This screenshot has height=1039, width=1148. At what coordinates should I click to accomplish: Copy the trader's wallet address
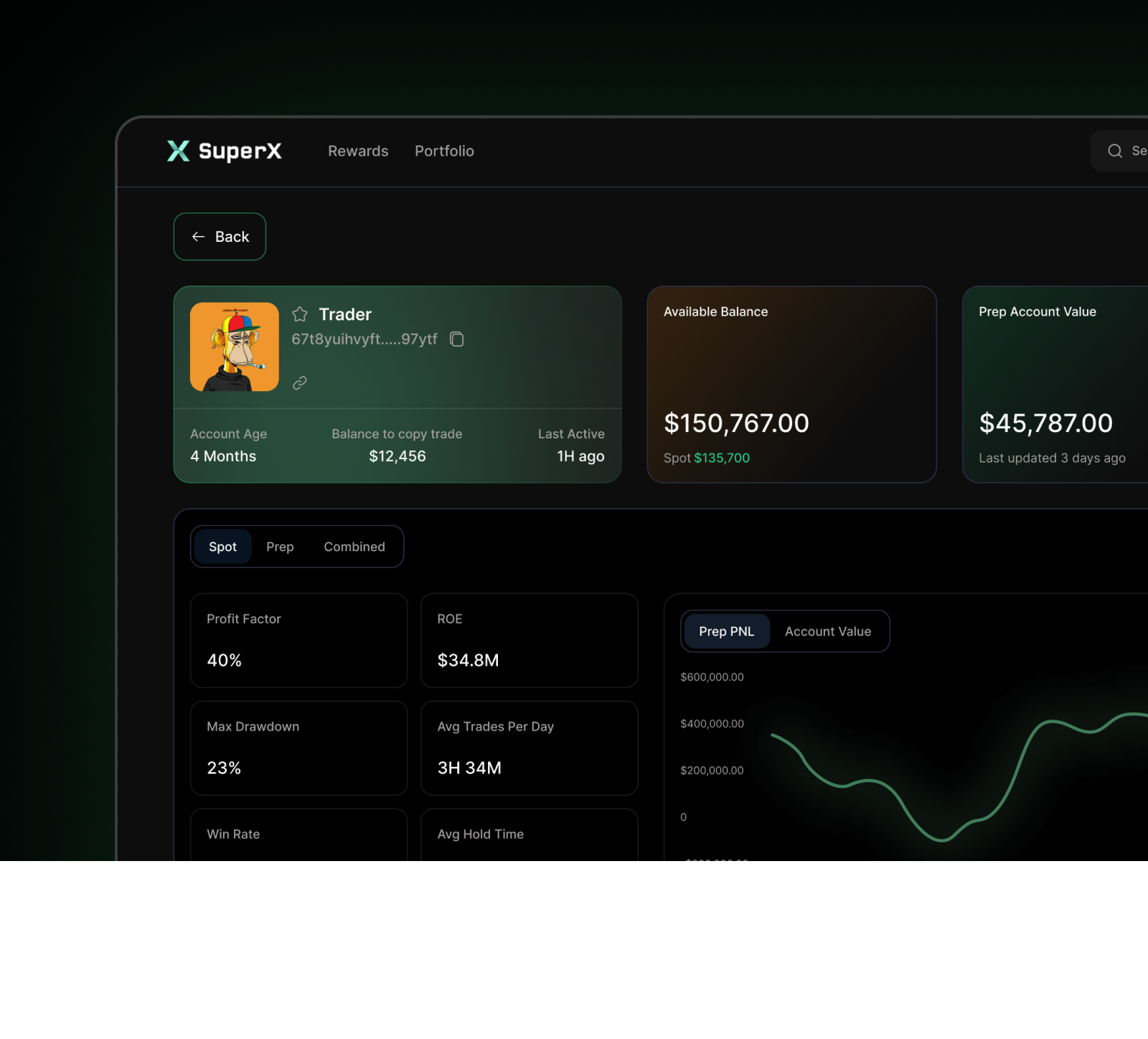[x=457, y=339]
